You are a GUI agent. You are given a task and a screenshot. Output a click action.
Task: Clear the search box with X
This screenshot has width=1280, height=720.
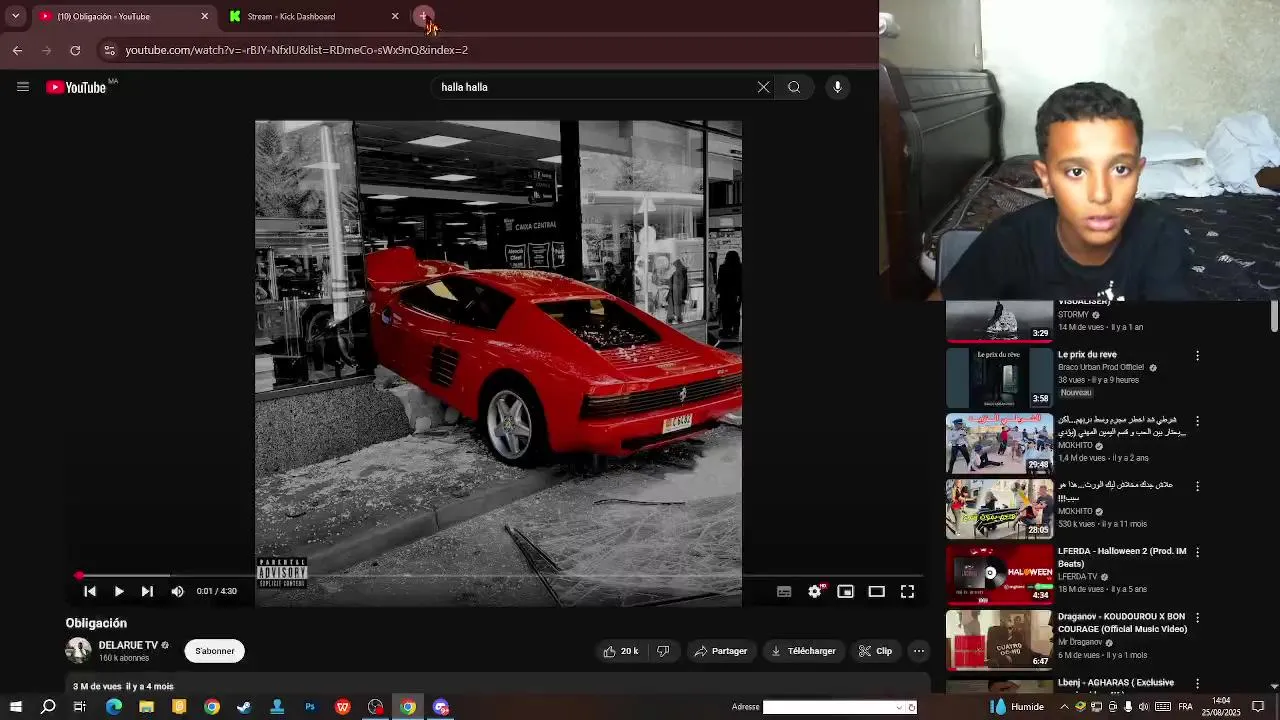pyautogui.click(x=763, y=87)
